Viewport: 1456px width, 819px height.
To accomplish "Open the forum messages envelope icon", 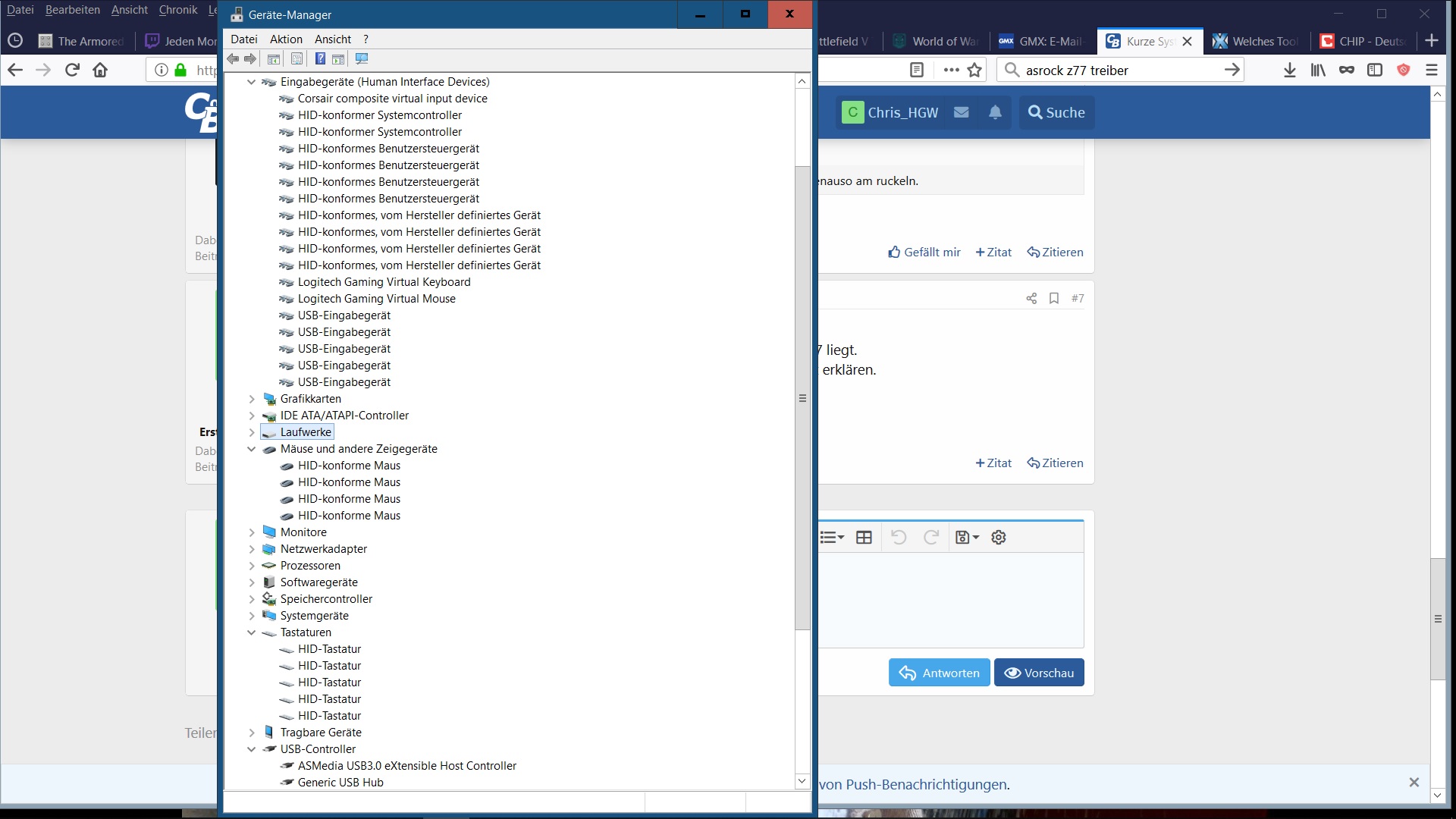I will [961, 112].
